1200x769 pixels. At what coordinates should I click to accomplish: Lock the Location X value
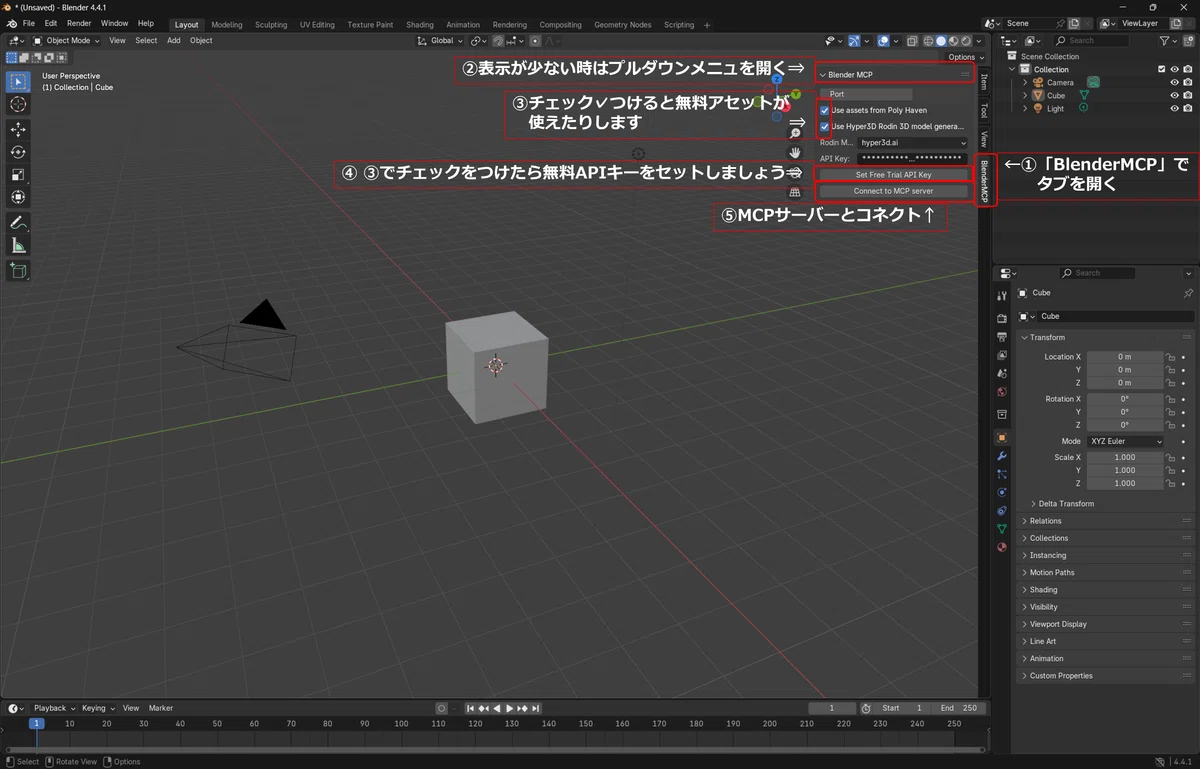1171,357
